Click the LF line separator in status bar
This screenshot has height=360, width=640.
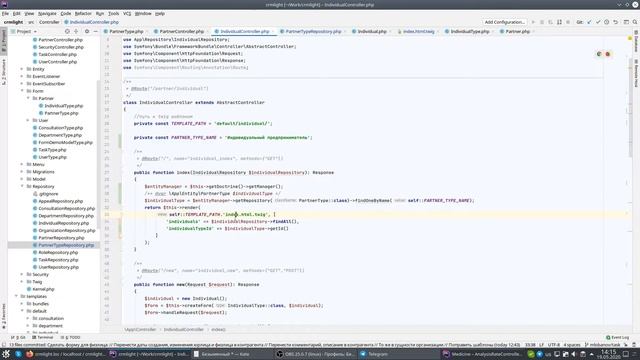click(x=542, y=345)
